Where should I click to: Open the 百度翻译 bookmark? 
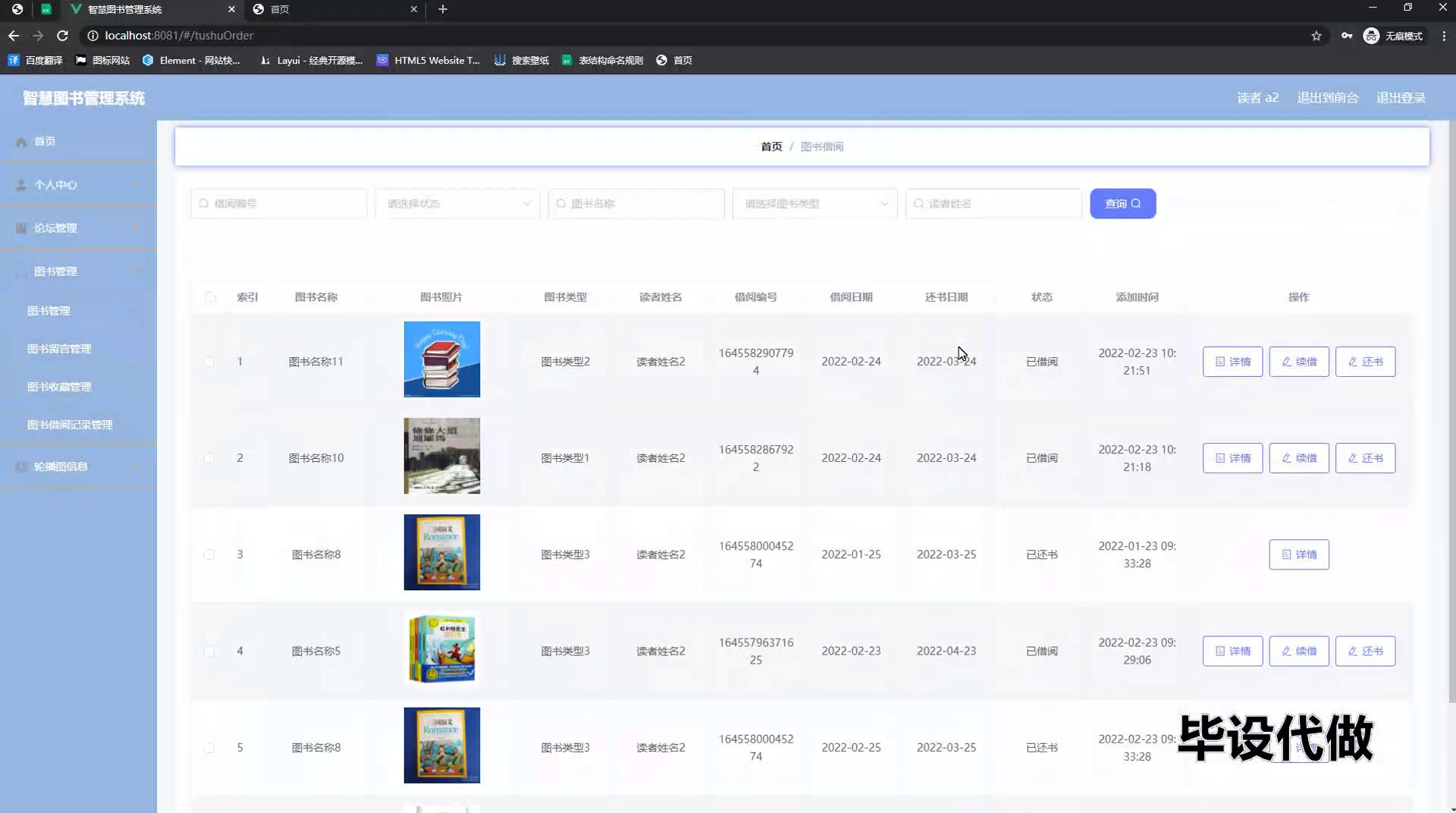(x=36, y=60)
